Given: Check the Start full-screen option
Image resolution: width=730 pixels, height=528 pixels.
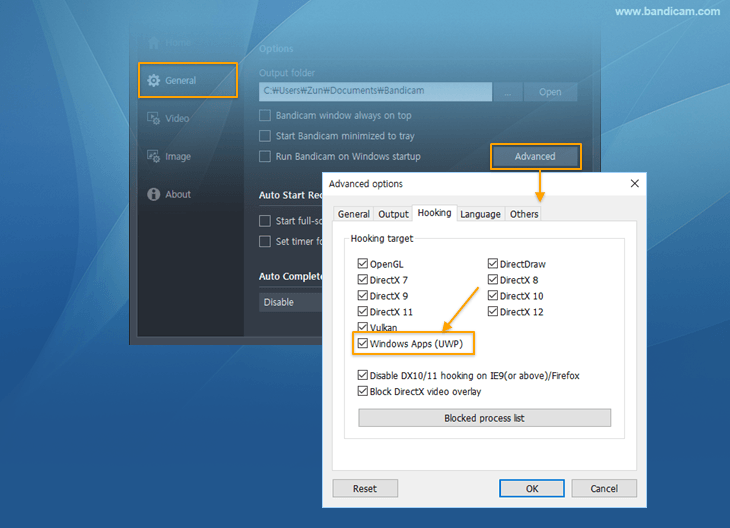Looking at the screenshot, I should 265,221.
